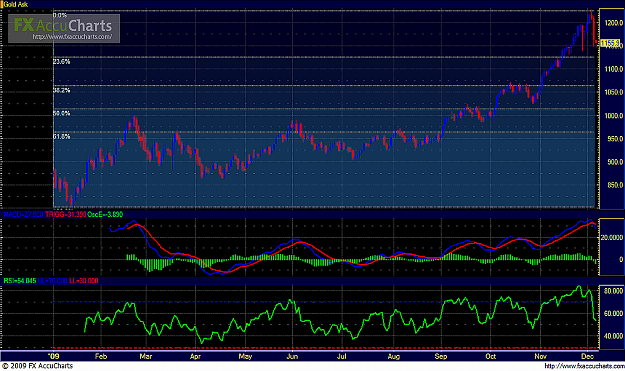Click the Dec marker on time axis
The image size is (625, 371).
tap(588, 356)
